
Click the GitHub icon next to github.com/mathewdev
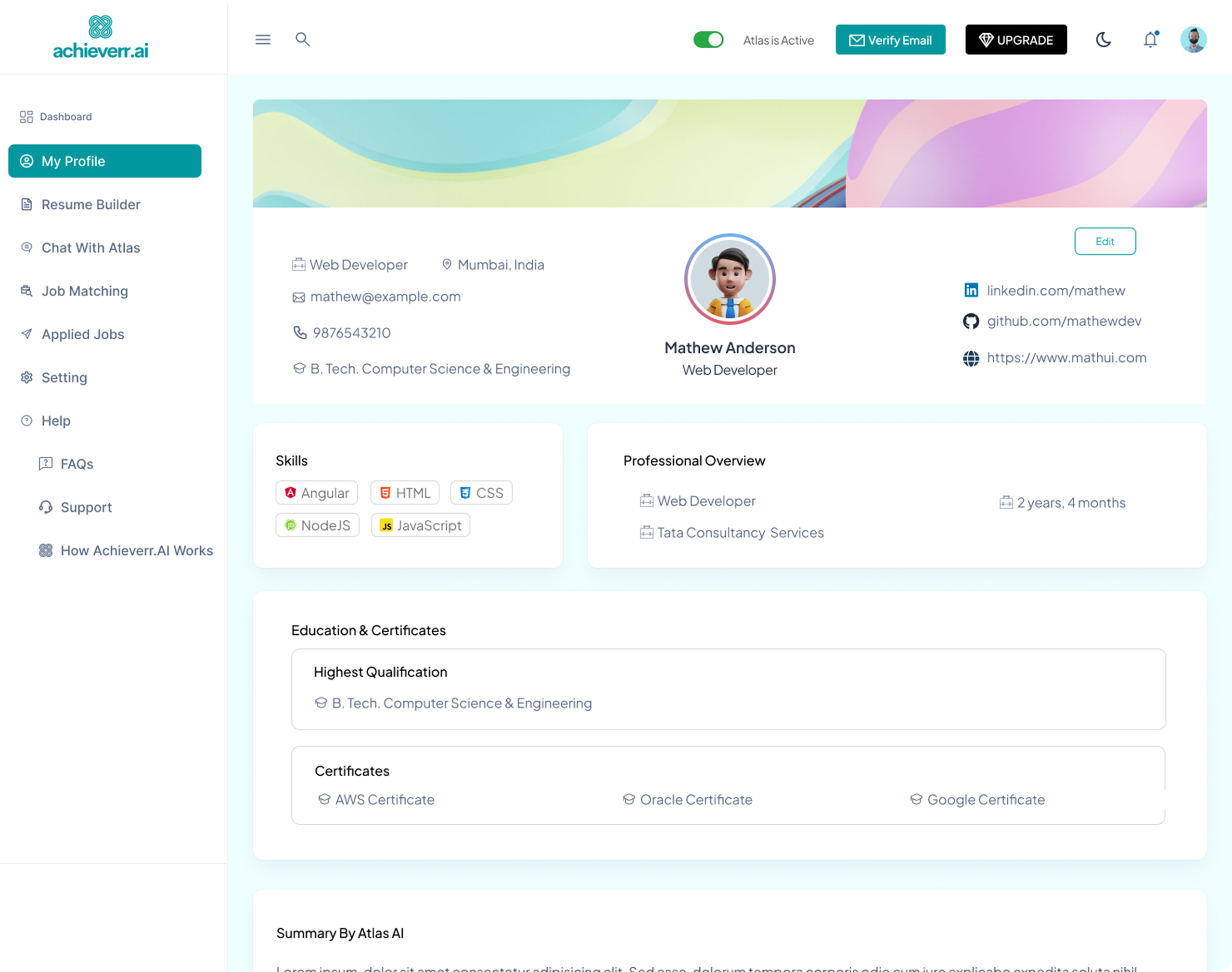pyautogui.click(x=971, y=321)
